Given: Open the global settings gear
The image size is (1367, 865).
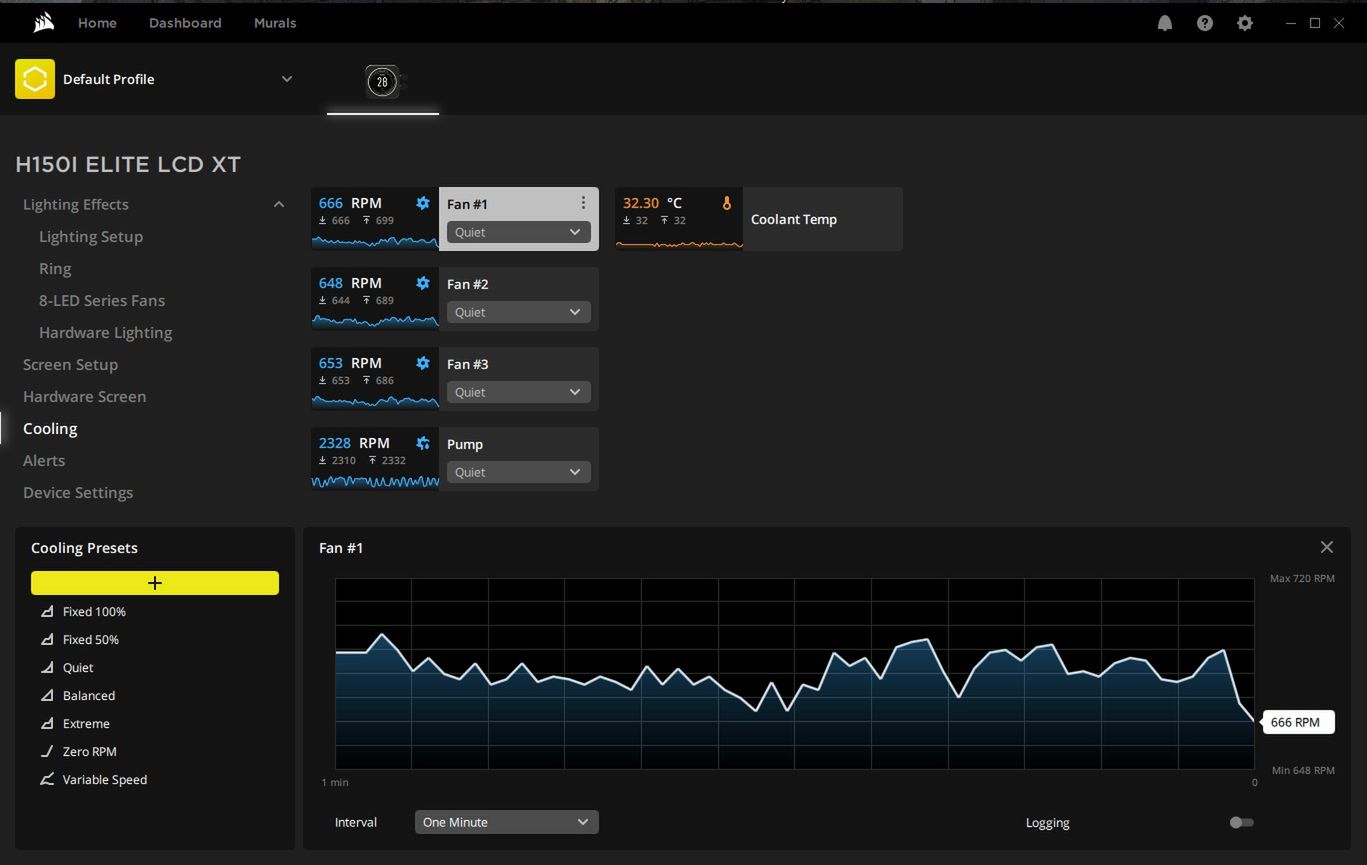Looking at the screenshot, I should [1245, 23].
